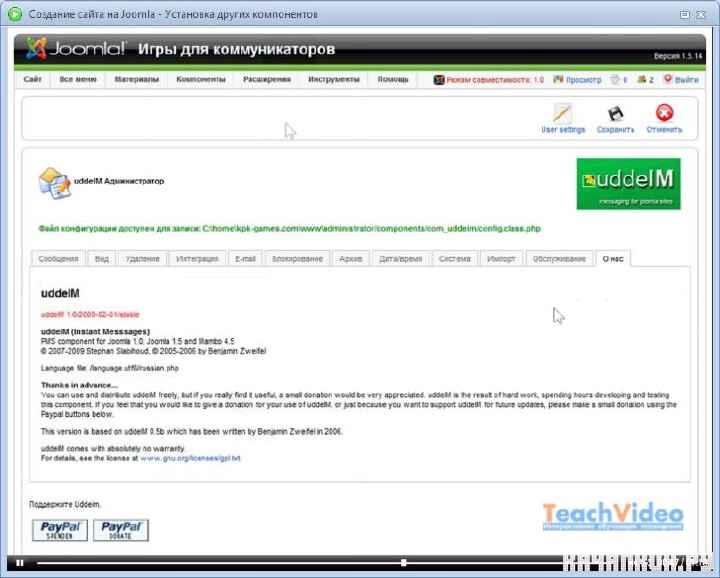
Task: Click the logged-in users counter icon
Action: click(641, 79)
